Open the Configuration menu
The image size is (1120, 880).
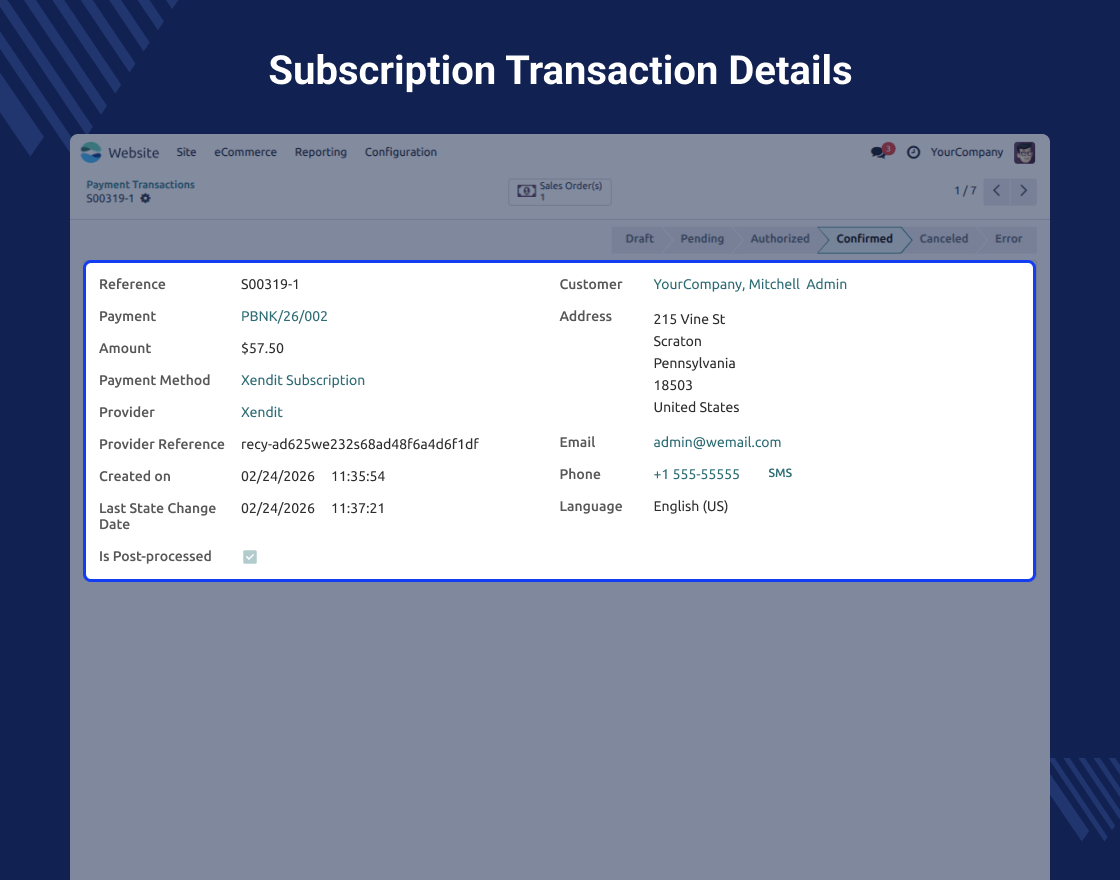click(401, 152)
